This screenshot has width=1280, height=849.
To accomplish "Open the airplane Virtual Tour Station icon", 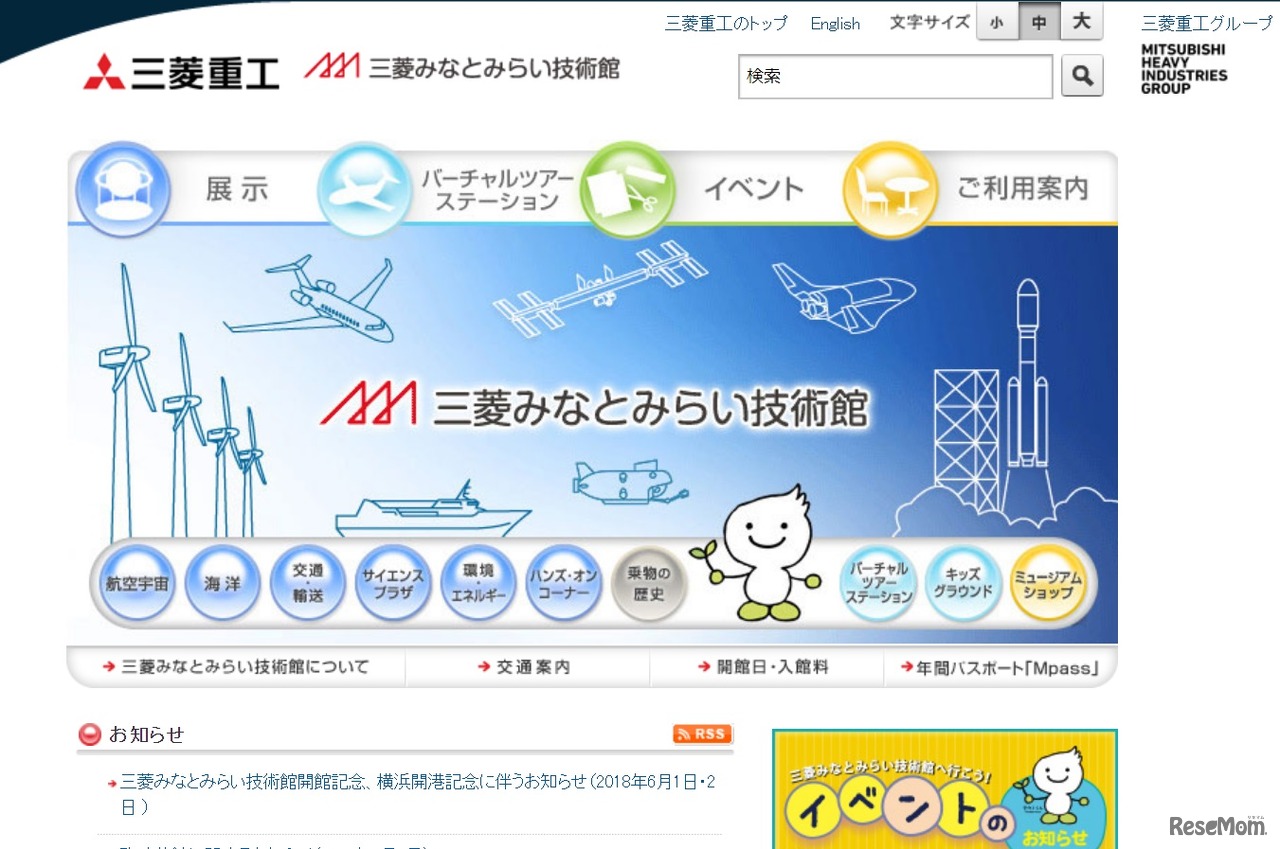I will [365, 189].
